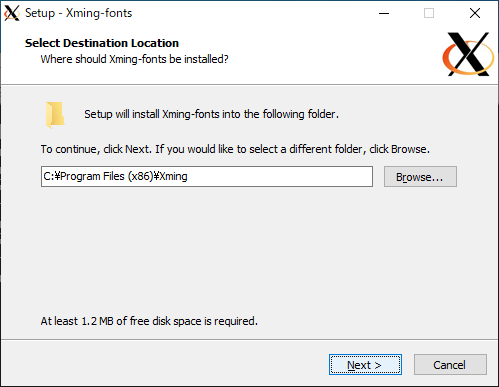The height and width of the screenshot is (387, 499).
Task: Click the word 'Xming' at the end of the path
Action: [173, 176]
